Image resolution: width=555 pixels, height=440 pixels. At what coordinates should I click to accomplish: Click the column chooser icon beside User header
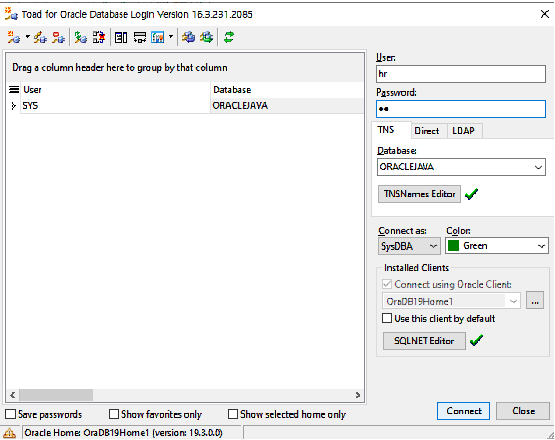pos(14,90)
